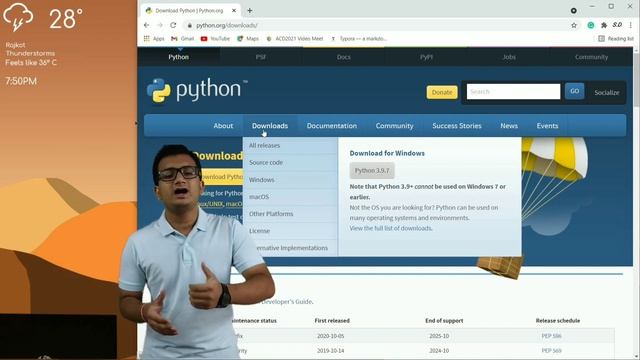Click the 2024-10 end of support cell

(439, 351)
